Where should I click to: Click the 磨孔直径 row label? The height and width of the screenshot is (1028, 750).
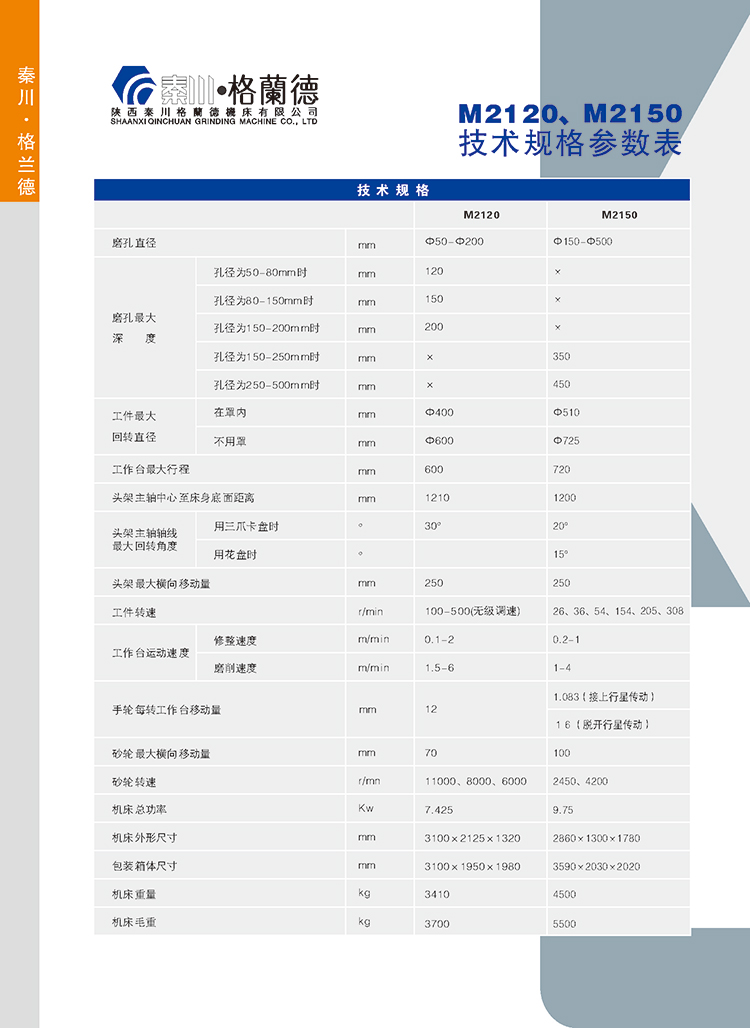(134, 243)
